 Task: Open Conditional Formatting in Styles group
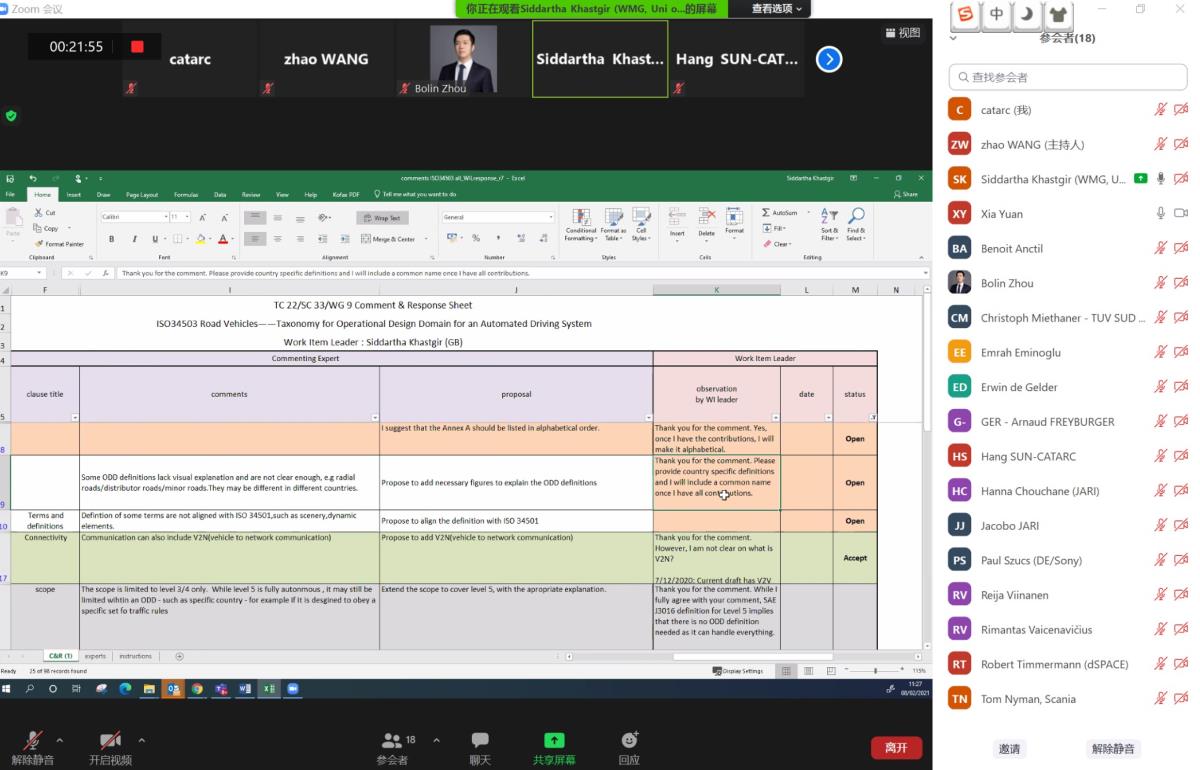580,225
